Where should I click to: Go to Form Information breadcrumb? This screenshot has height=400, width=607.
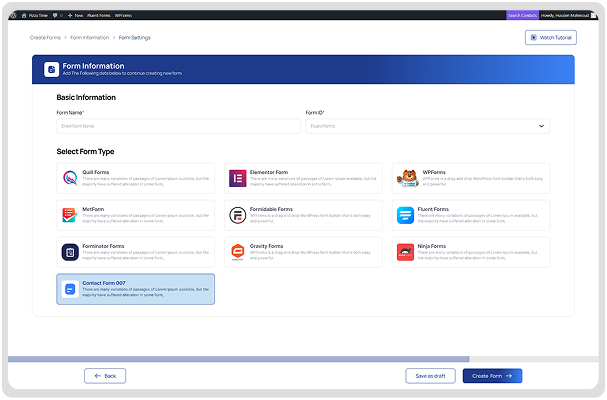pos(89,38)
